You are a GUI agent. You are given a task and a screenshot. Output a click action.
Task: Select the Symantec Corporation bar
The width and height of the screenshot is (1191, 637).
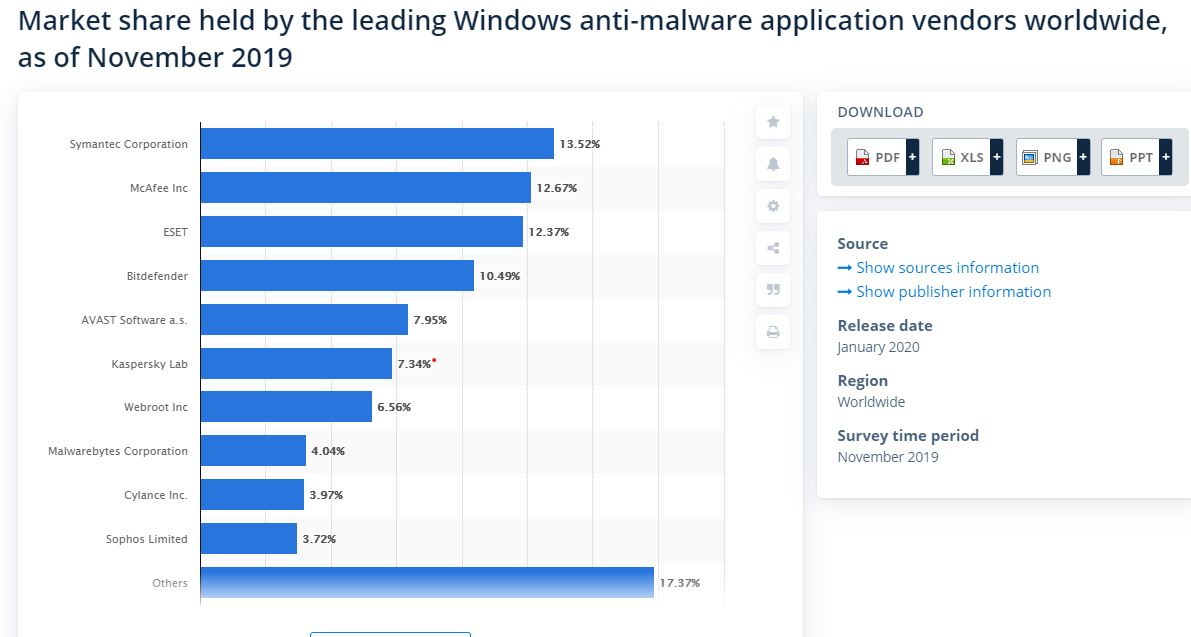pyautogui.click(x=378, y=143)
